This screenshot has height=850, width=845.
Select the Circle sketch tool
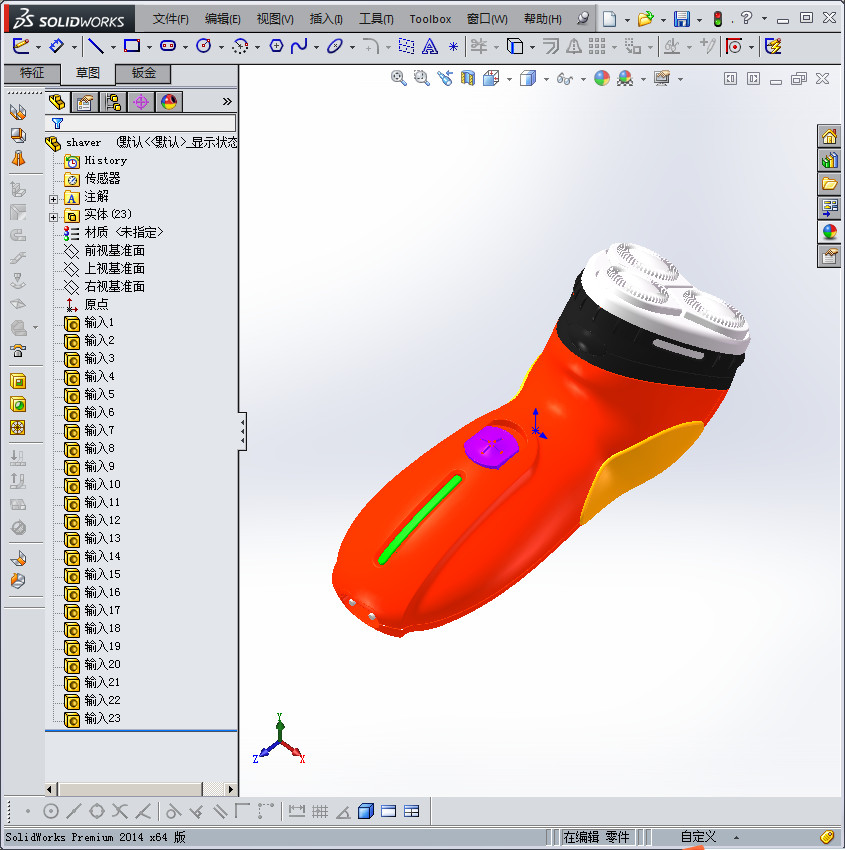(204, 46)
